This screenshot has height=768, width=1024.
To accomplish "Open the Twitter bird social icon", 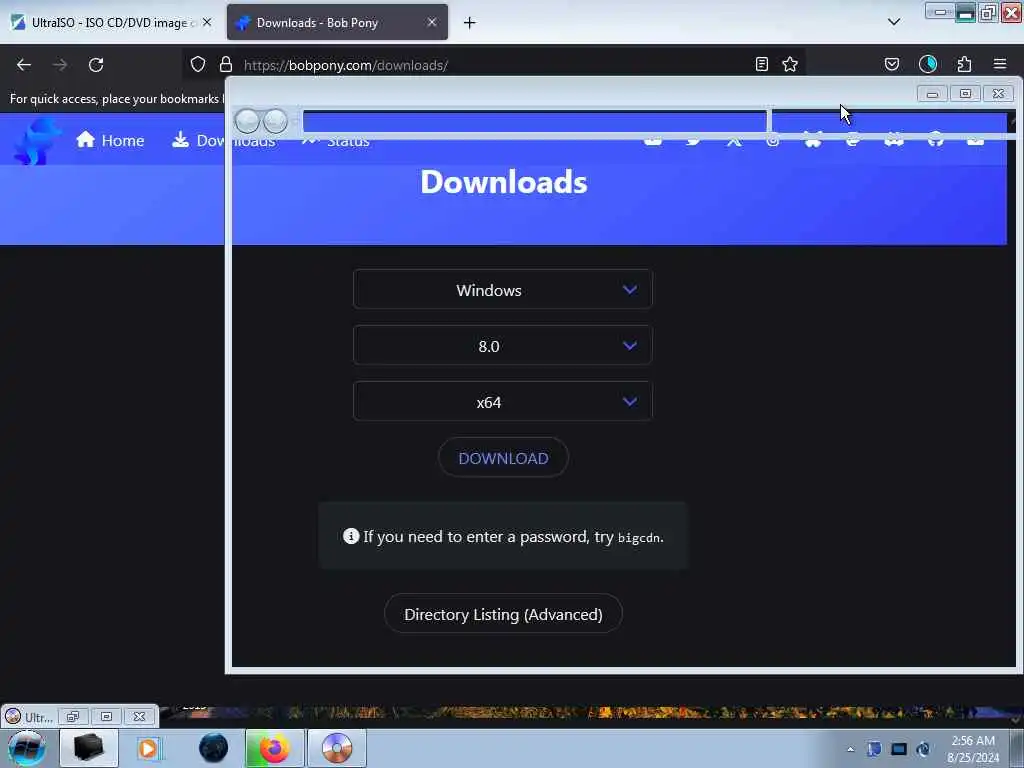I will point(694,140).
